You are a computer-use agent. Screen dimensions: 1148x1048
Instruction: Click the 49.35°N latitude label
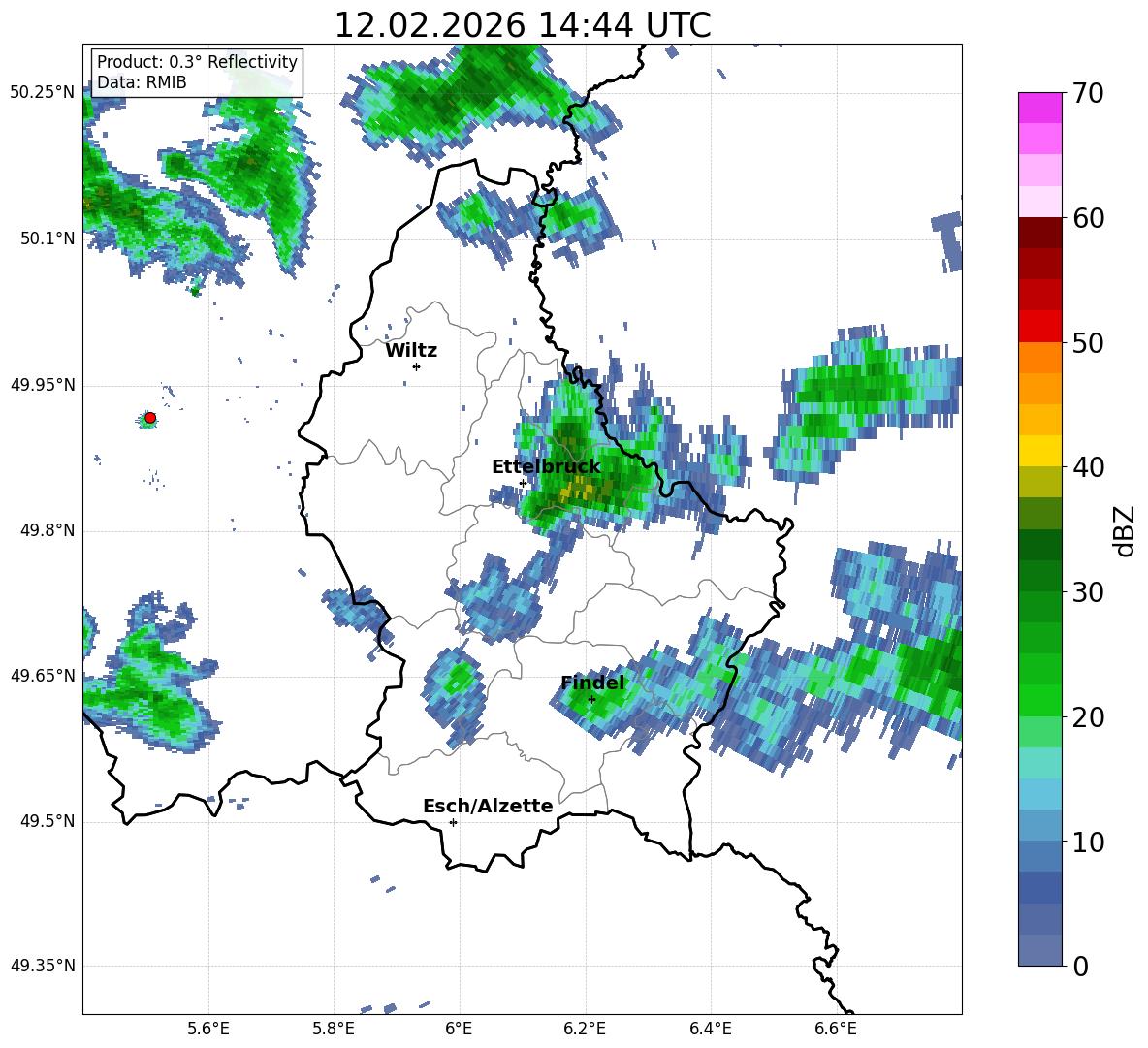[x=43, y=966]
